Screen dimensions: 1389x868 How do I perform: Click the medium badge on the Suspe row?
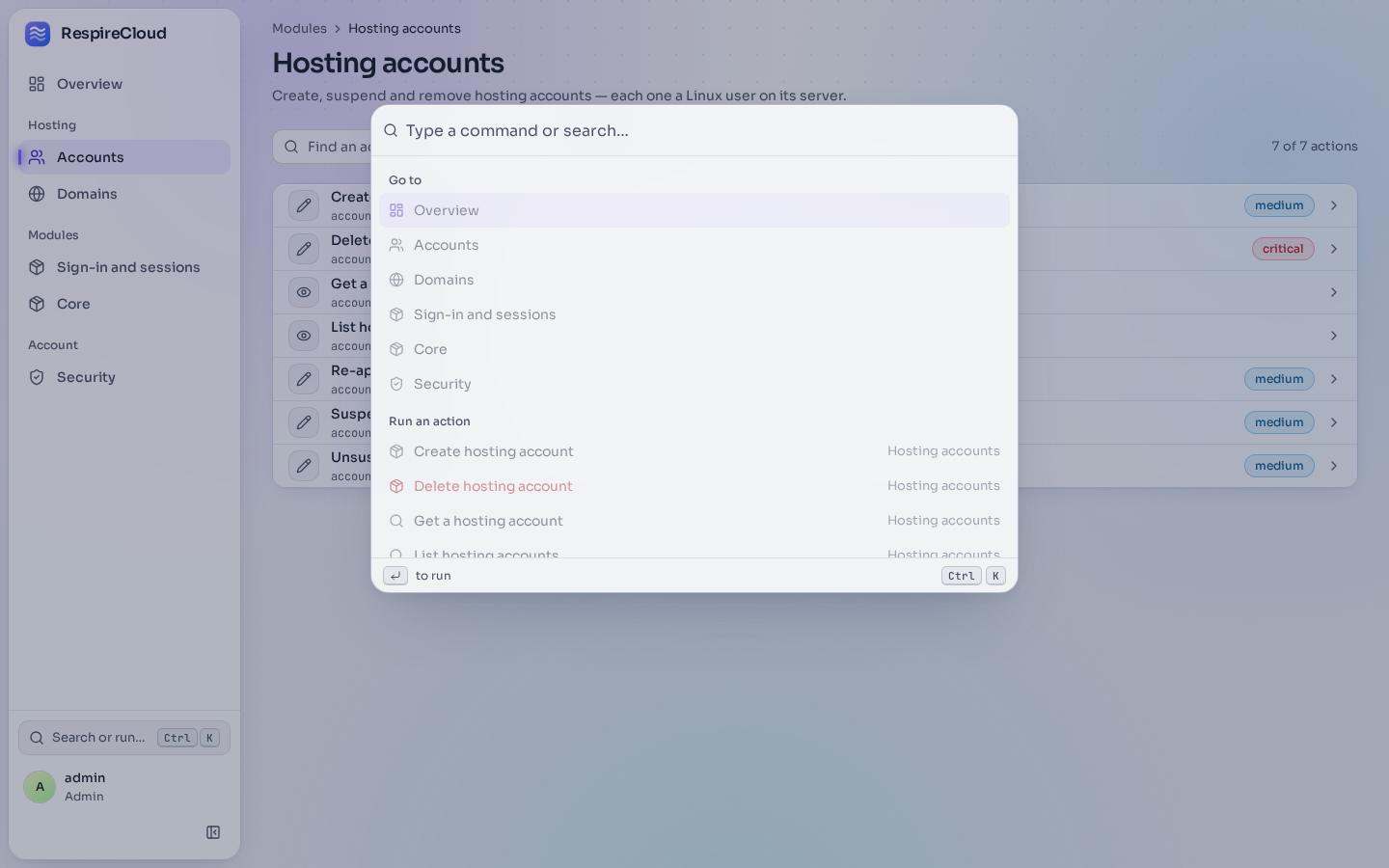[x=1279, y=422]
